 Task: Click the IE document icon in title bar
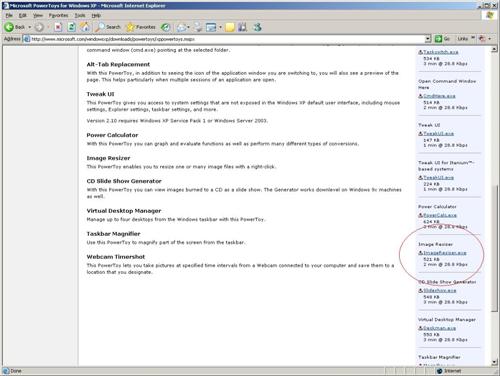pyautogui.click(x=5, y=5)
